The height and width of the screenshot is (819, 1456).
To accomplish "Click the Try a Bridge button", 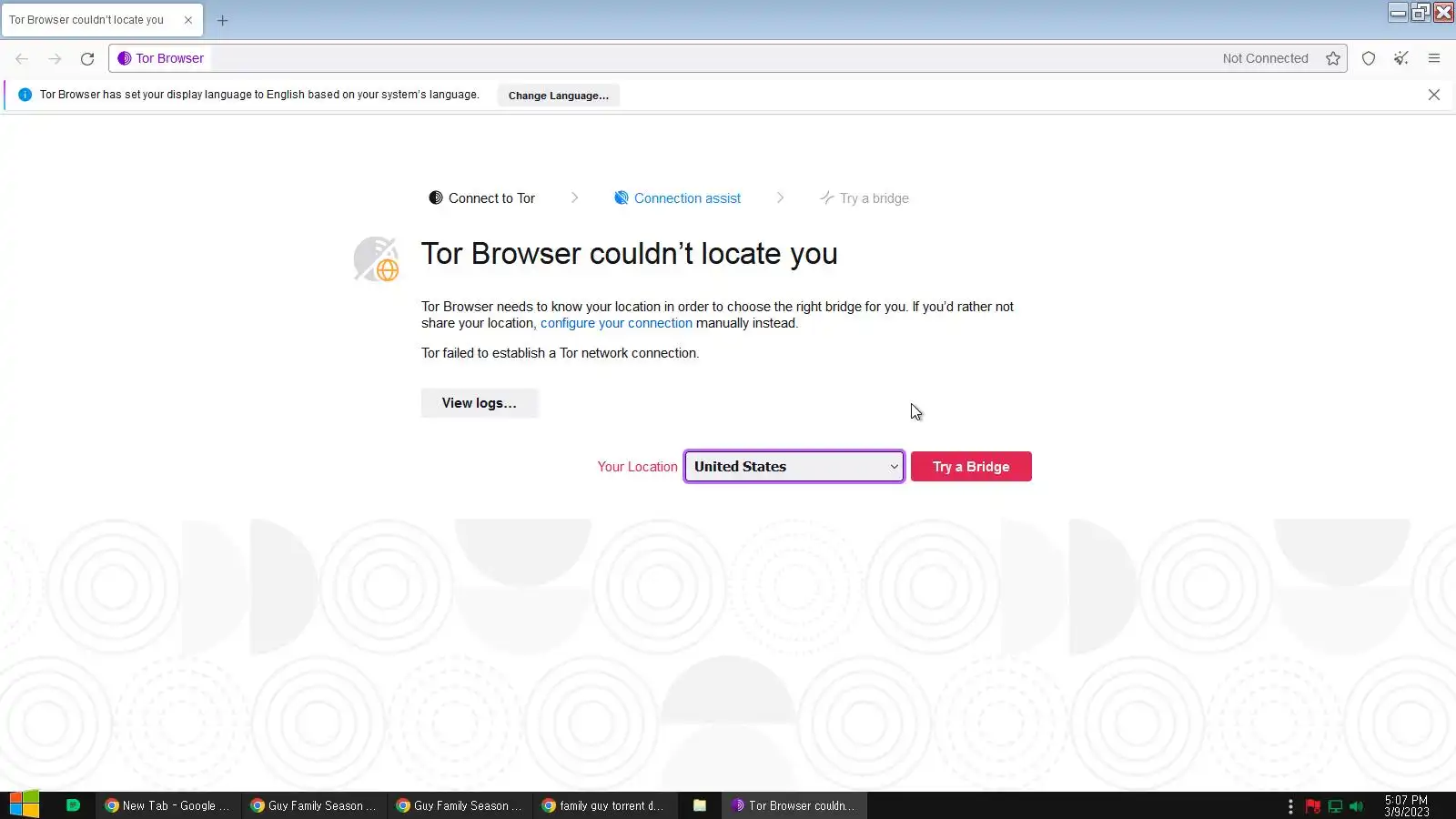I will (x=971, y=467).
